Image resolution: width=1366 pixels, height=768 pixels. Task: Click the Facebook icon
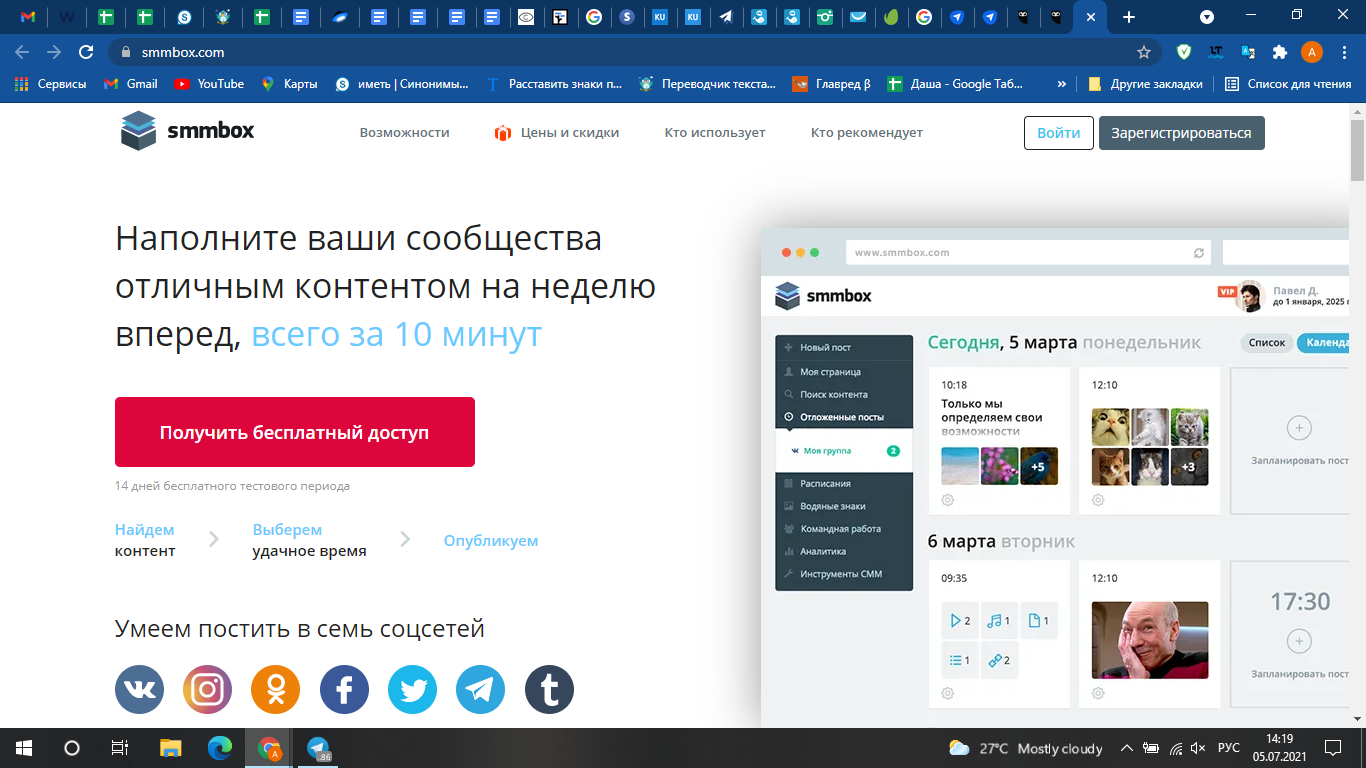click(x=344, y=690)
